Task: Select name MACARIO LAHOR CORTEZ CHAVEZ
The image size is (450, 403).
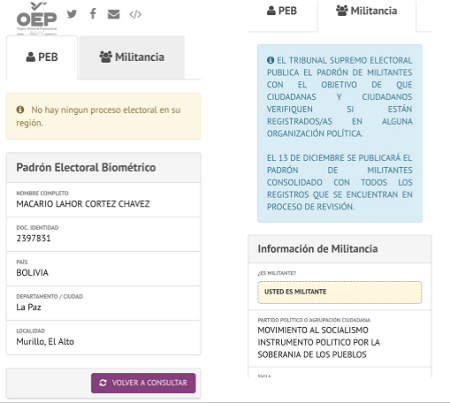Action: (x=83, y=204)
